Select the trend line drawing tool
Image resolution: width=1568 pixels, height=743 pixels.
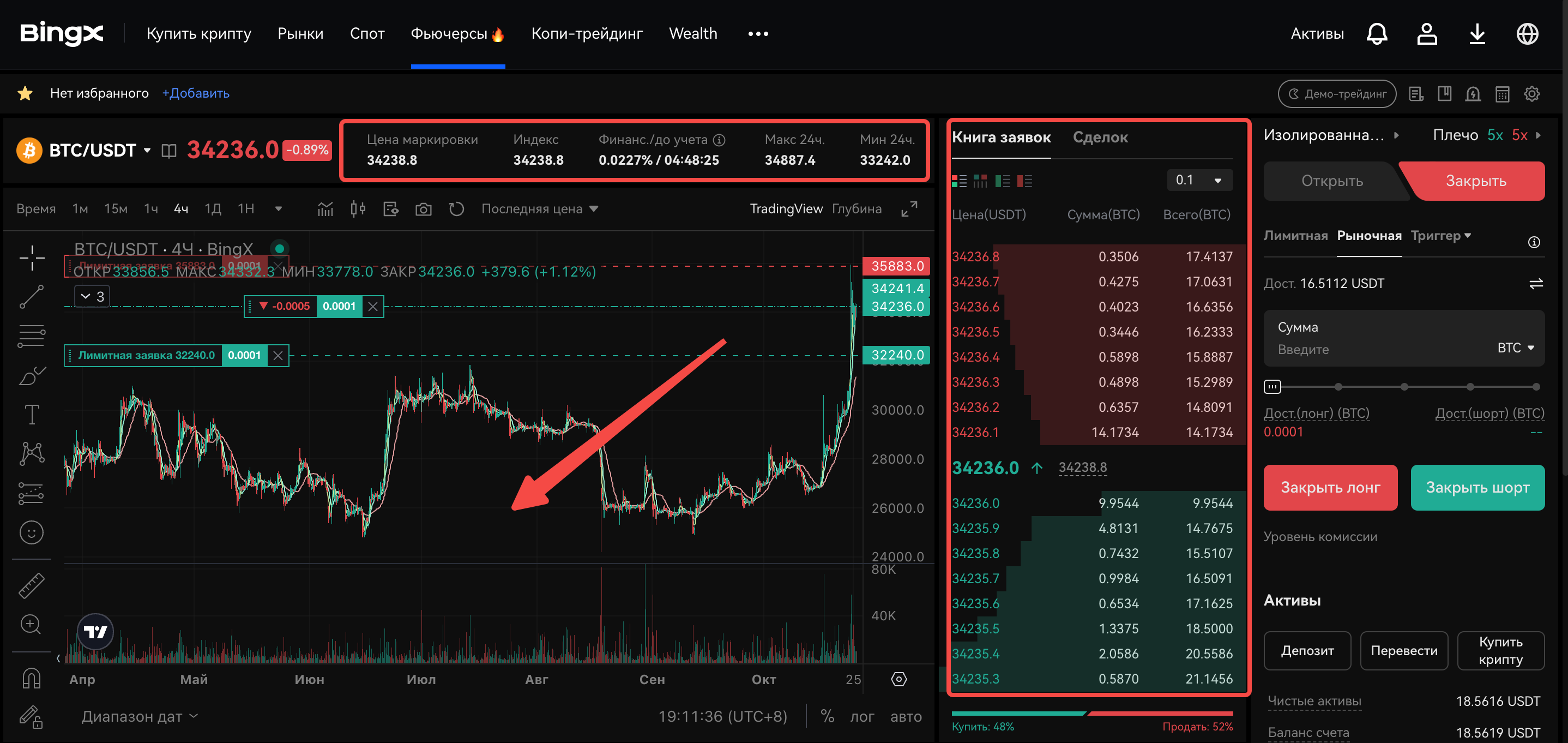(x=31, y=297)
